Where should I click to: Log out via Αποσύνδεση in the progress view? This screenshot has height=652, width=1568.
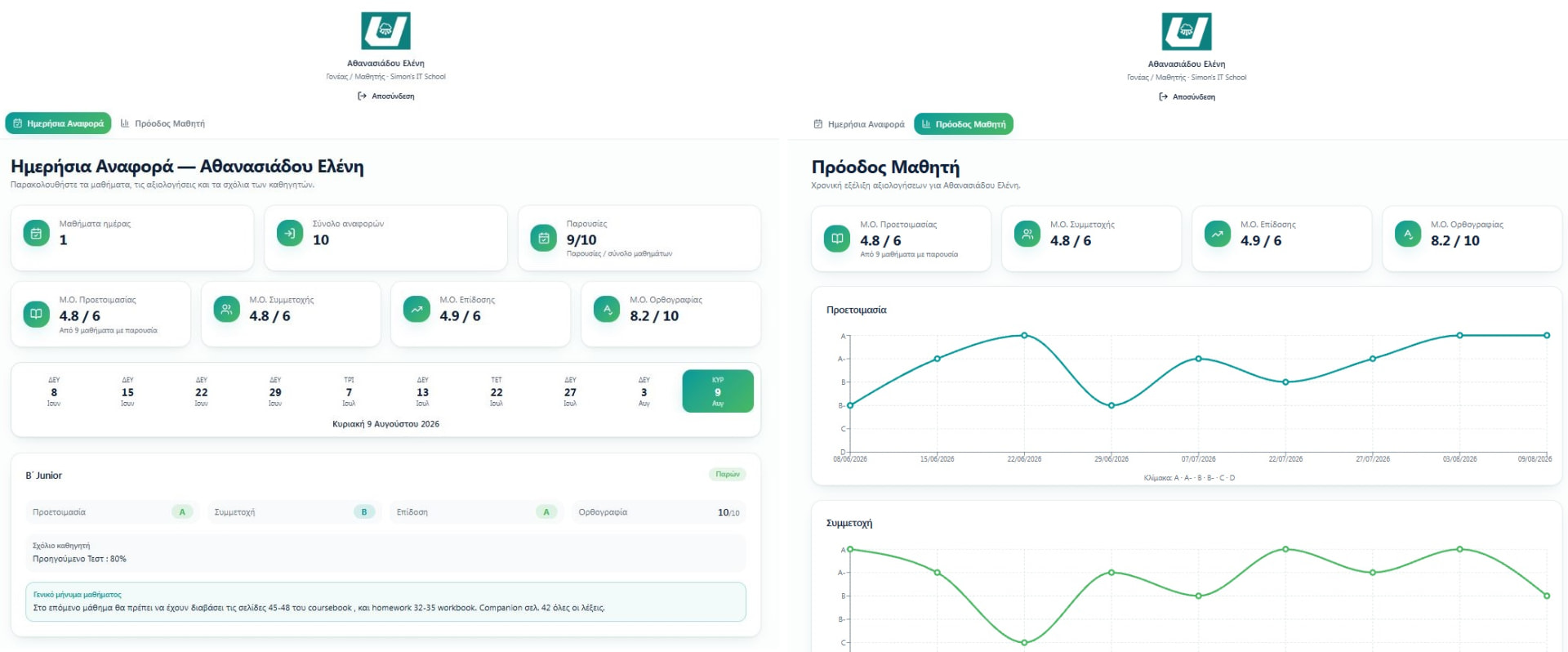pos(1187,97)
